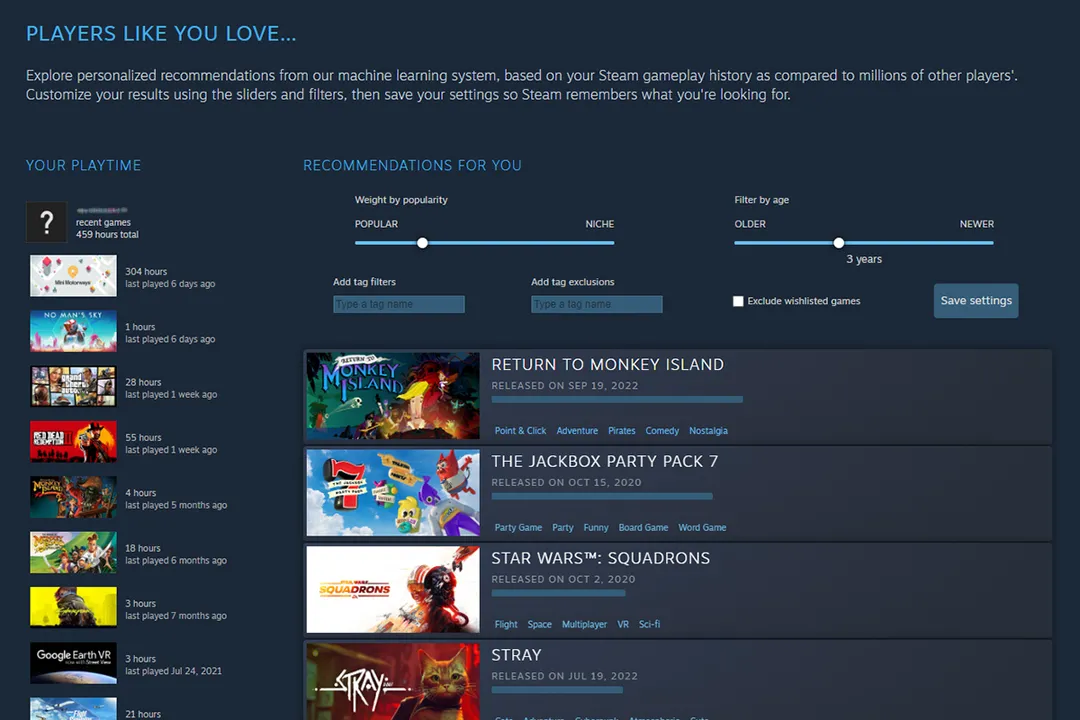This screenshot has width=1080, height=720.
Task: Select the Sci-fi tag
Action: pos(649,624)
